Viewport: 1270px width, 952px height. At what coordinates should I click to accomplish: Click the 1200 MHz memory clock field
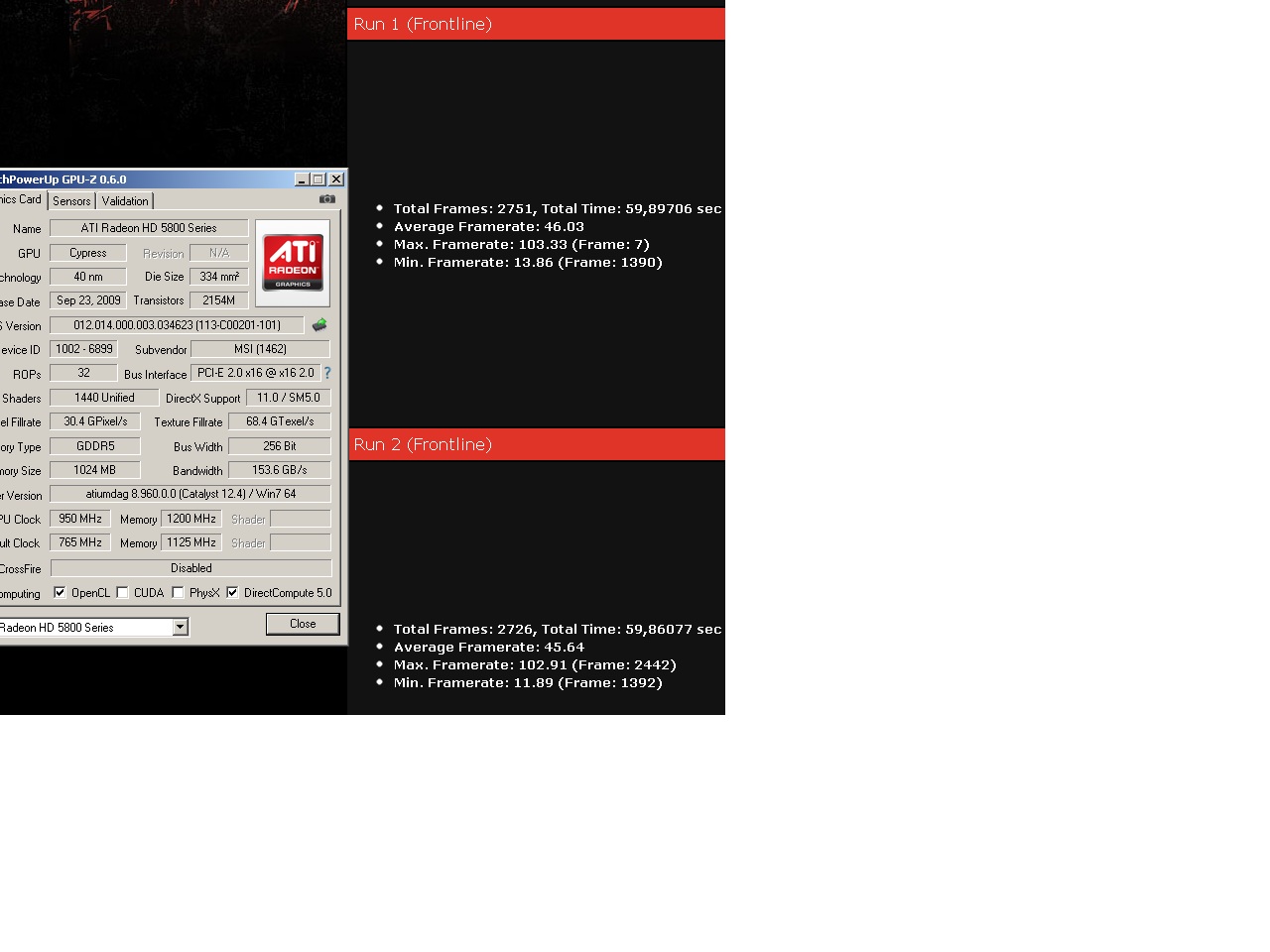click(191, 519)
